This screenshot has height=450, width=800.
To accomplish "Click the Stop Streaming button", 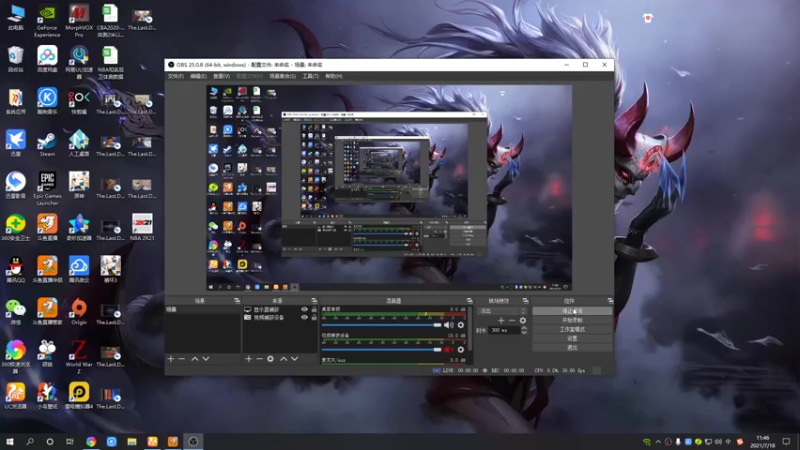I will 572,311.
